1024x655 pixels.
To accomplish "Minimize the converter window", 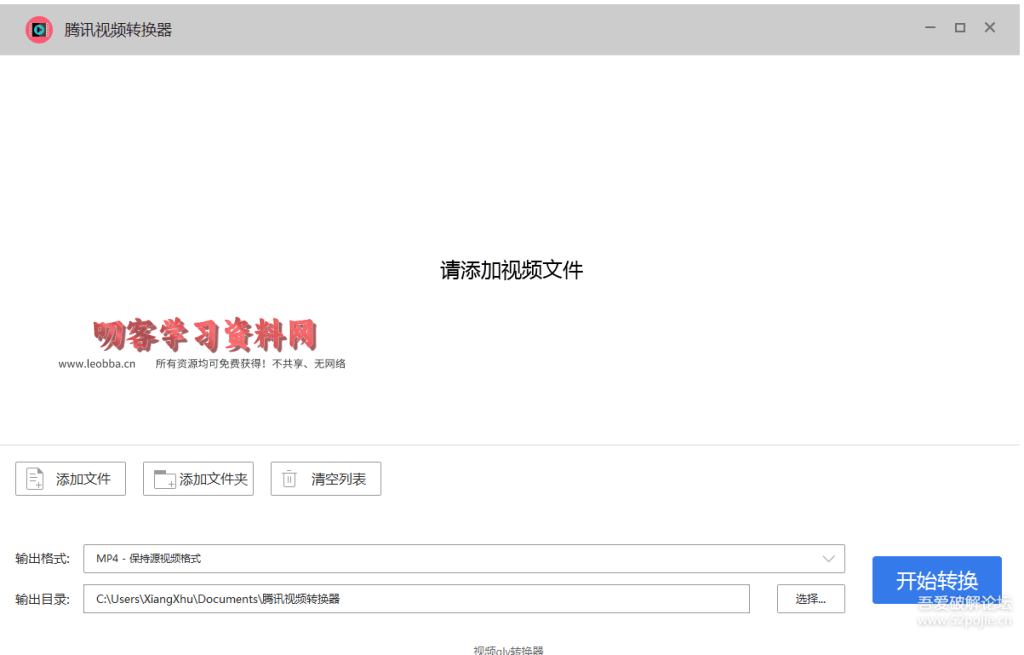I will tap(930, 28).
